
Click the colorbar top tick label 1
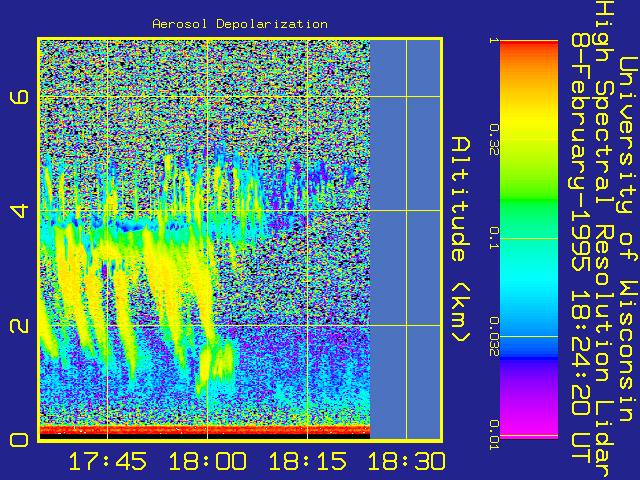point(494,41)
